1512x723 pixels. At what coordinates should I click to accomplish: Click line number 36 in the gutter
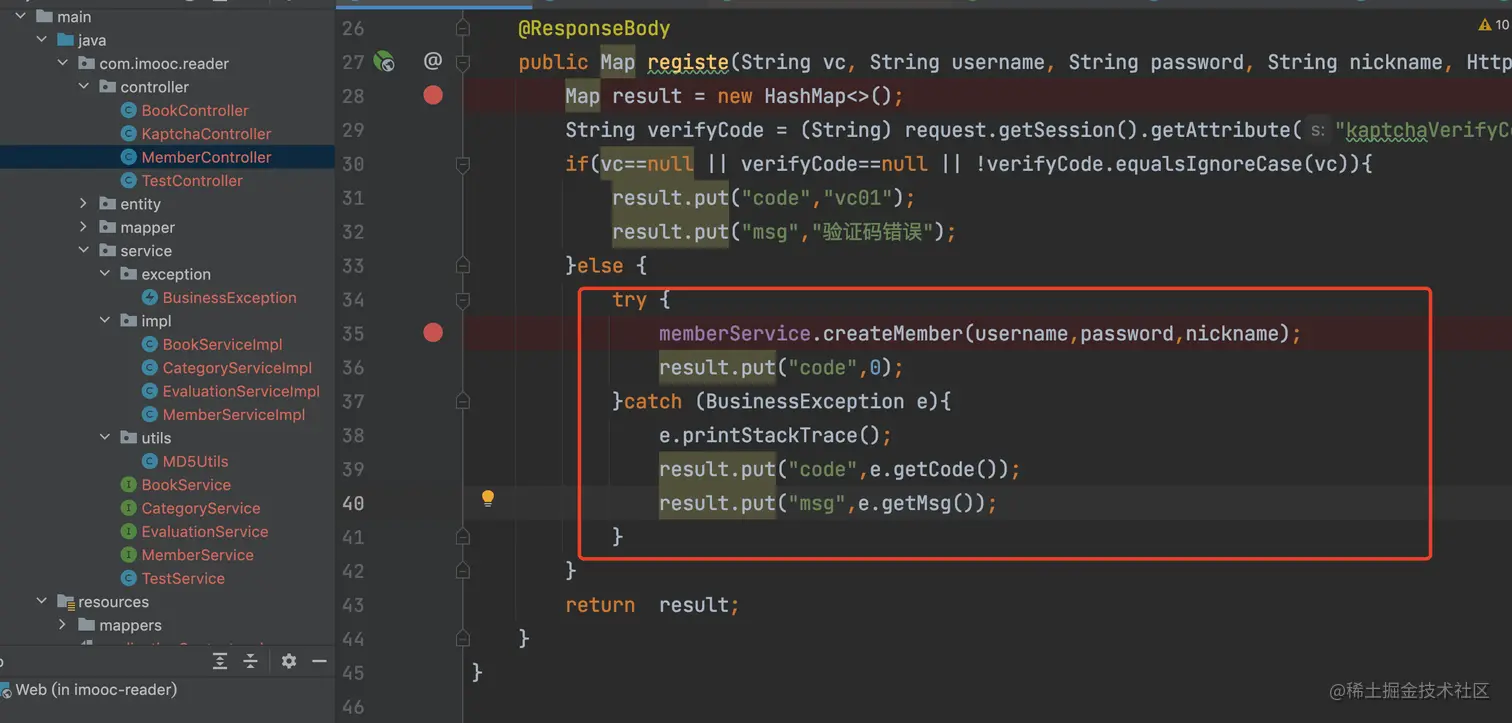(353, 367)
